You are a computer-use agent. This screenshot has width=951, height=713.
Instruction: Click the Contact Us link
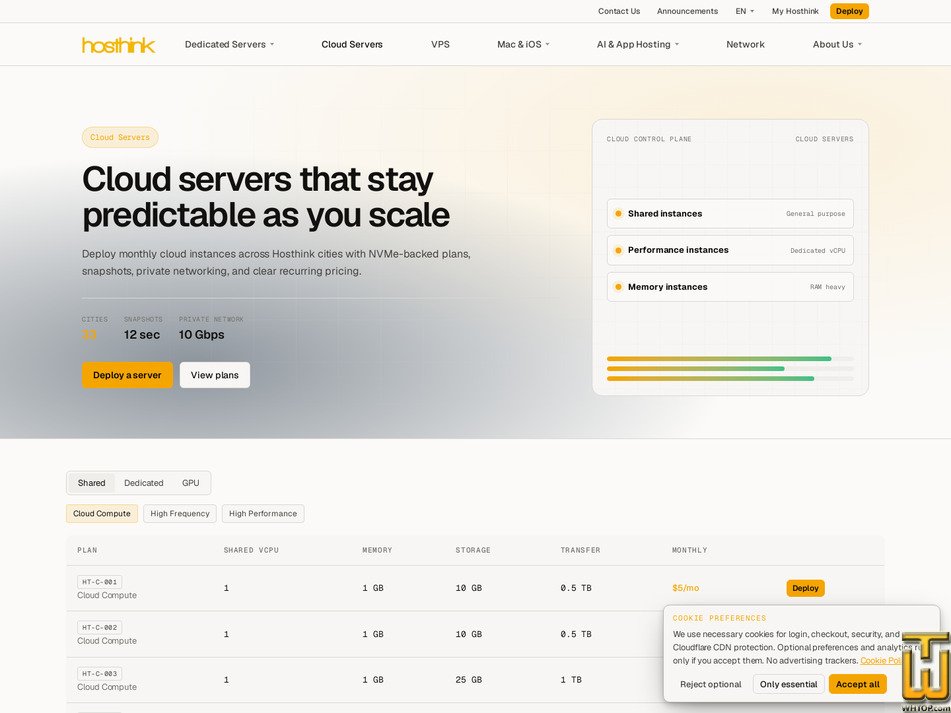tap(619, 11)
